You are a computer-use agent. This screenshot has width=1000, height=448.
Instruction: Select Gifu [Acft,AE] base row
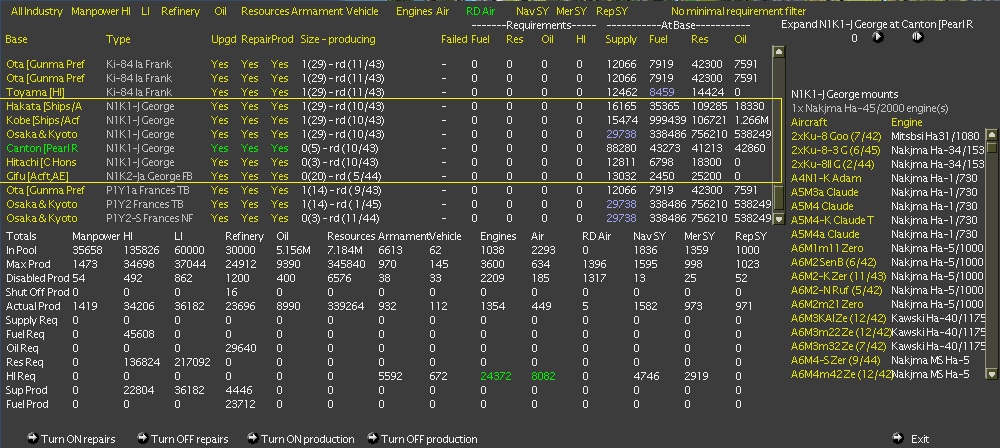37,176
